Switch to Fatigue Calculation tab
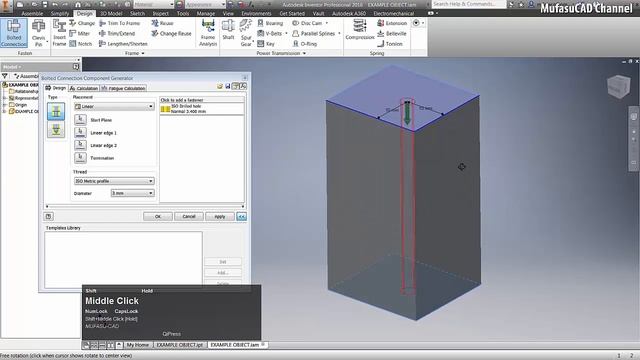Viewport: 640px width, 360px height. (123, 88)
